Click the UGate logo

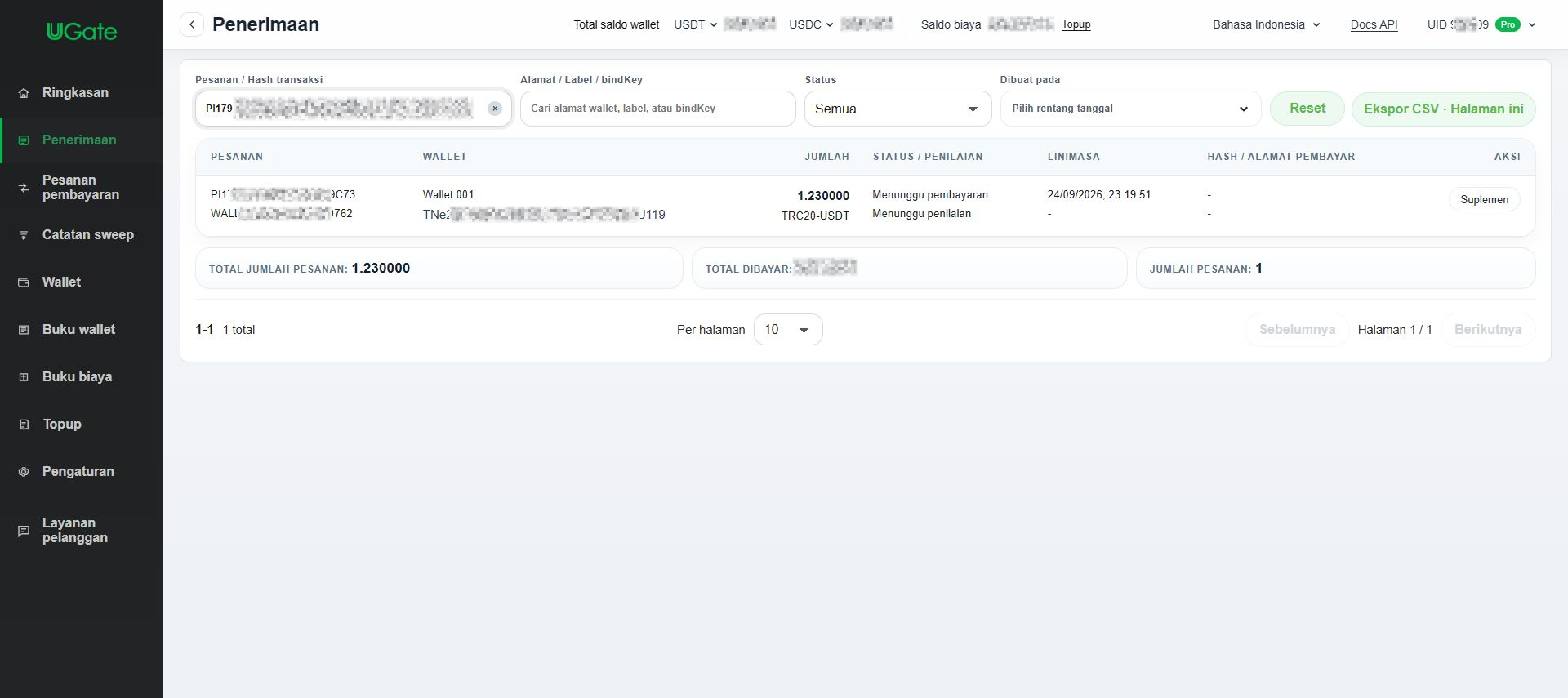pos(82,31)
